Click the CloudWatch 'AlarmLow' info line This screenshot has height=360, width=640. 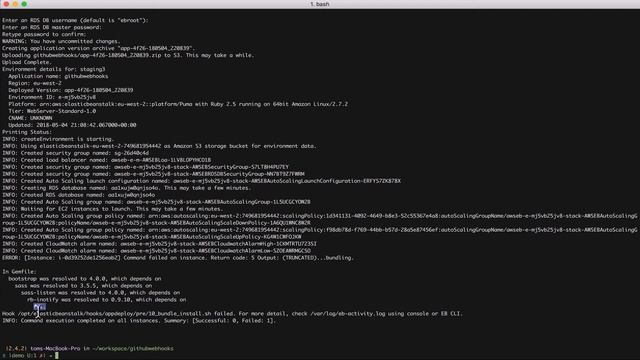(156, 251)
